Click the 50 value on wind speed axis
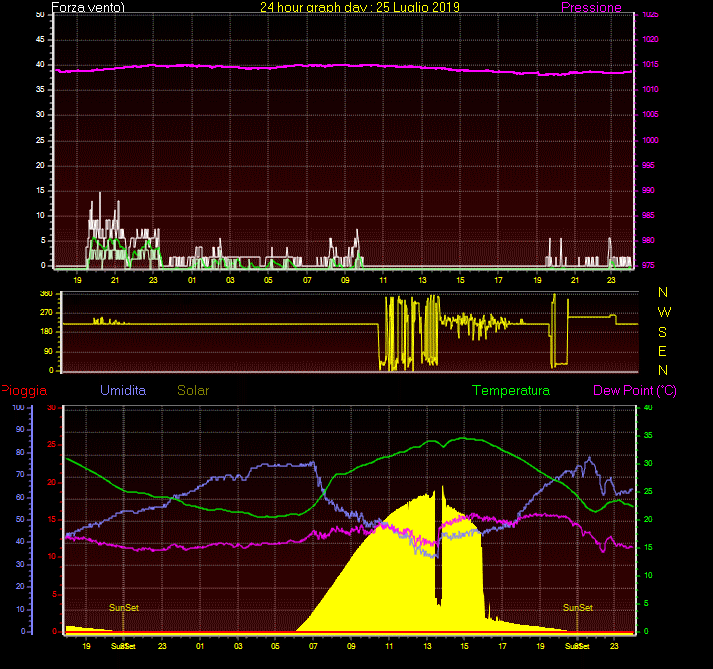This screenshot has width=713, height=669. pyautogui.click(x=39, y=14)
